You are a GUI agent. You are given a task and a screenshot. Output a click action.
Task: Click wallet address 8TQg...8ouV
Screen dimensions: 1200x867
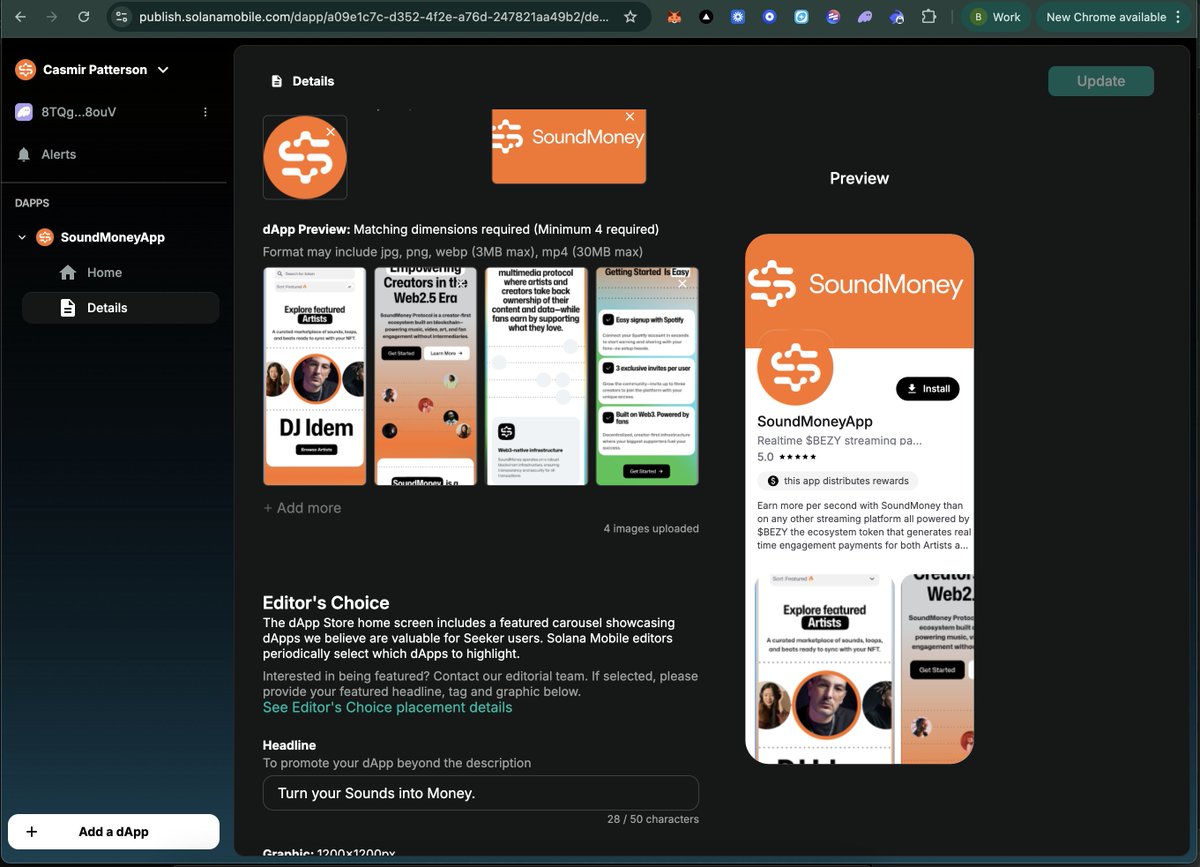click(79, 112)
